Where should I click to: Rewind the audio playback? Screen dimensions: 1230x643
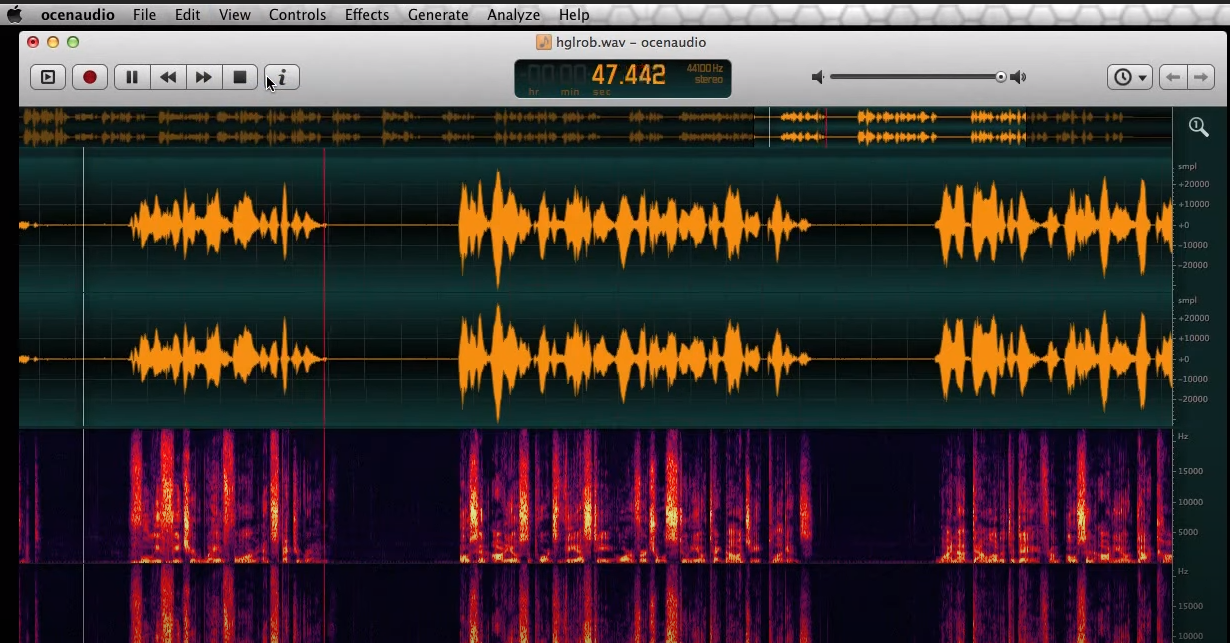168,77
